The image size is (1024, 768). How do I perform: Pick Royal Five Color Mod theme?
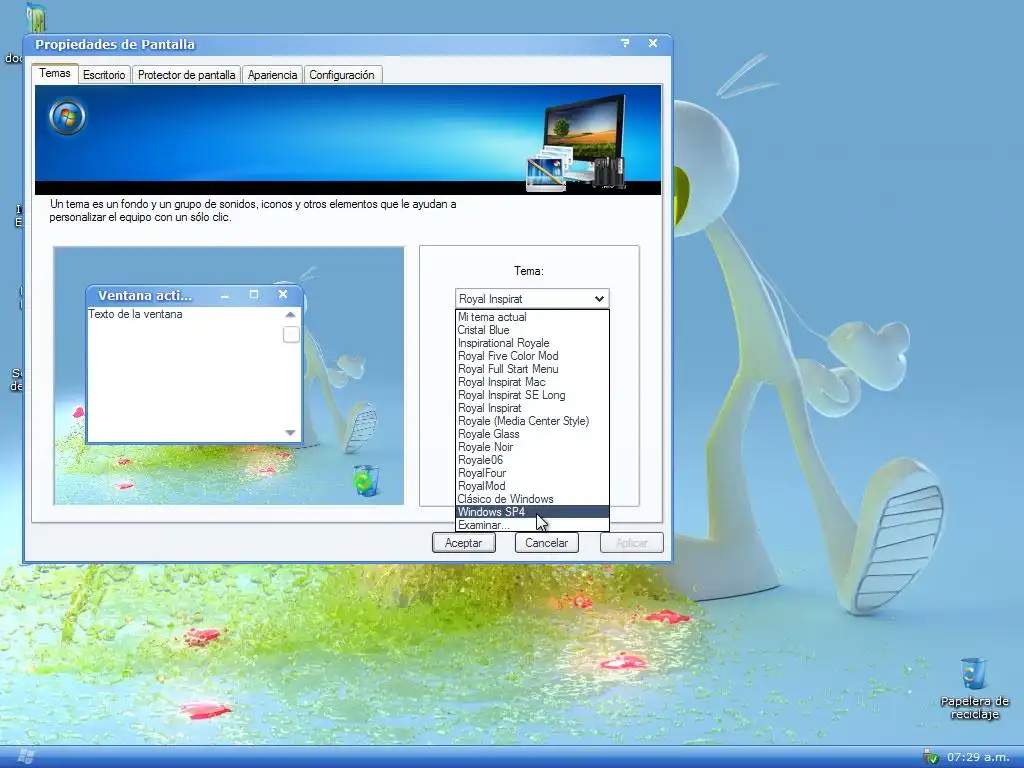[x=532, y=356]
